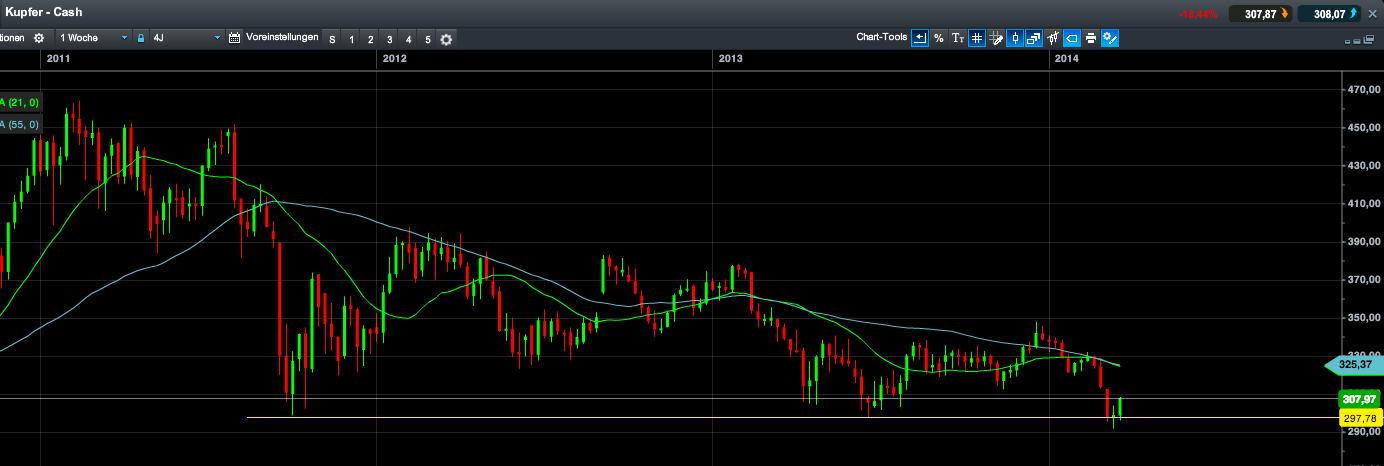The image size is (1384, 466).
Task: Toggle the blue padlock lock icon
Action: (x=141, y=38)
